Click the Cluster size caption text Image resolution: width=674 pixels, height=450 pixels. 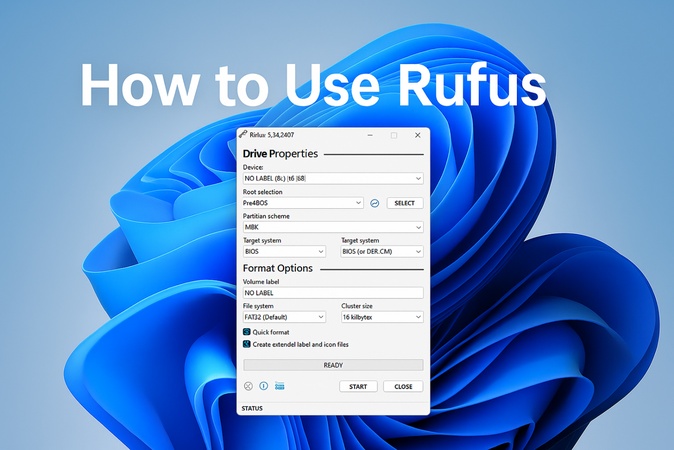(x=357, y=306)
